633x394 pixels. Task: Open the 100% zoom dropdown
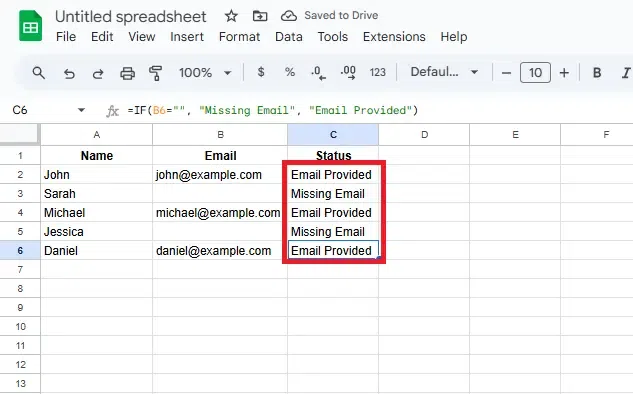[205, 73]
